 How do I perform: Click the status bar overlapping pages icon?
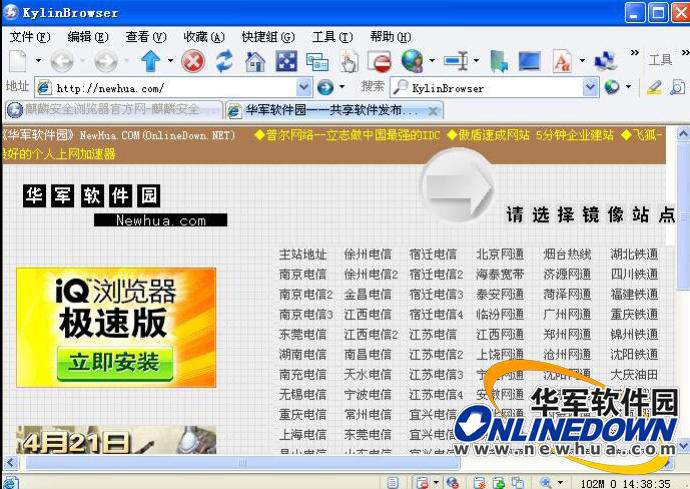coord(518,482)
